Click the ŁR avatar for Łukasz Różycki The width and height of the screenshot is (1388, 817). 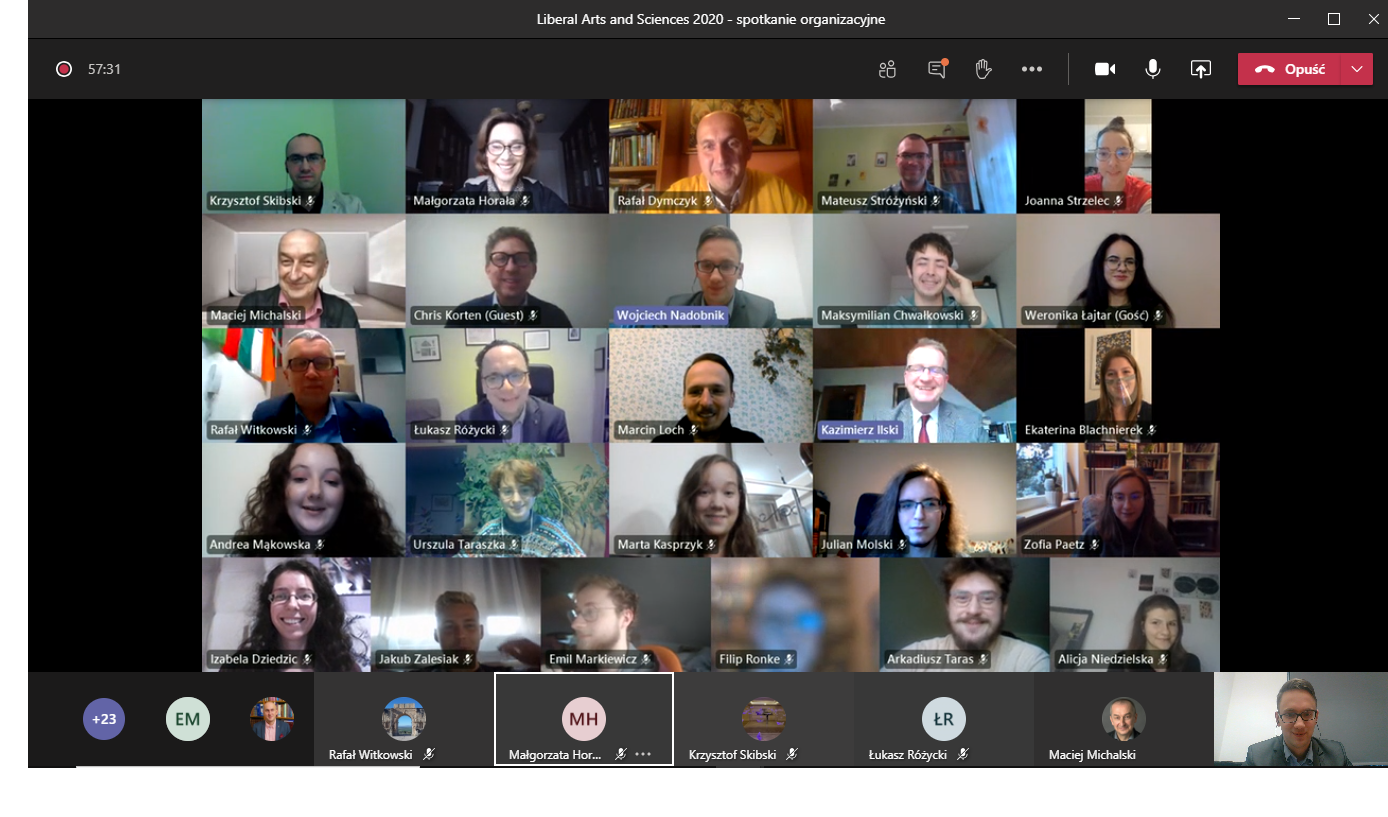coord(943,719)
